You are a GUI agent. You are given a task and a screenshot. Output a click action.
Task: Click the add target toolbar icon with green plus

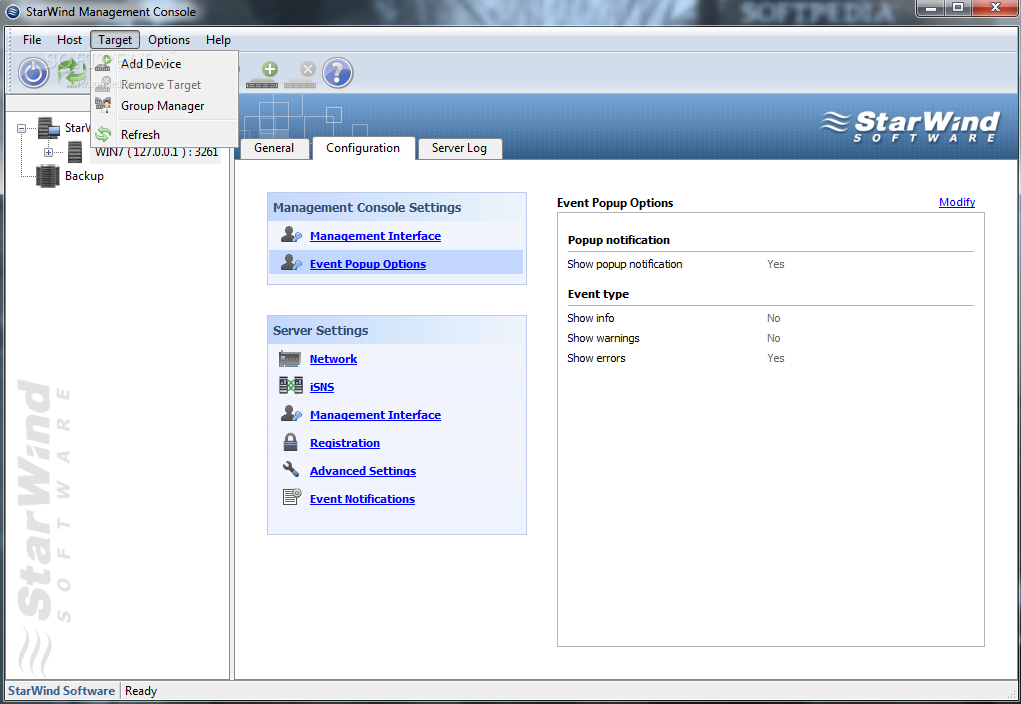(x=262, y=74)
